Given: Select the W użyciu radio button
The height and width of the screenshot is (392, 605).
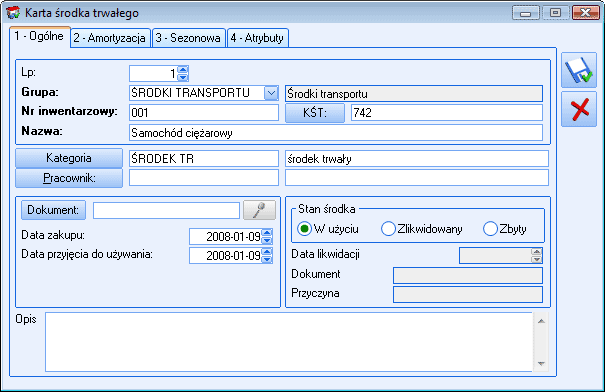Looking at the screenshot, I should [304, 229].
